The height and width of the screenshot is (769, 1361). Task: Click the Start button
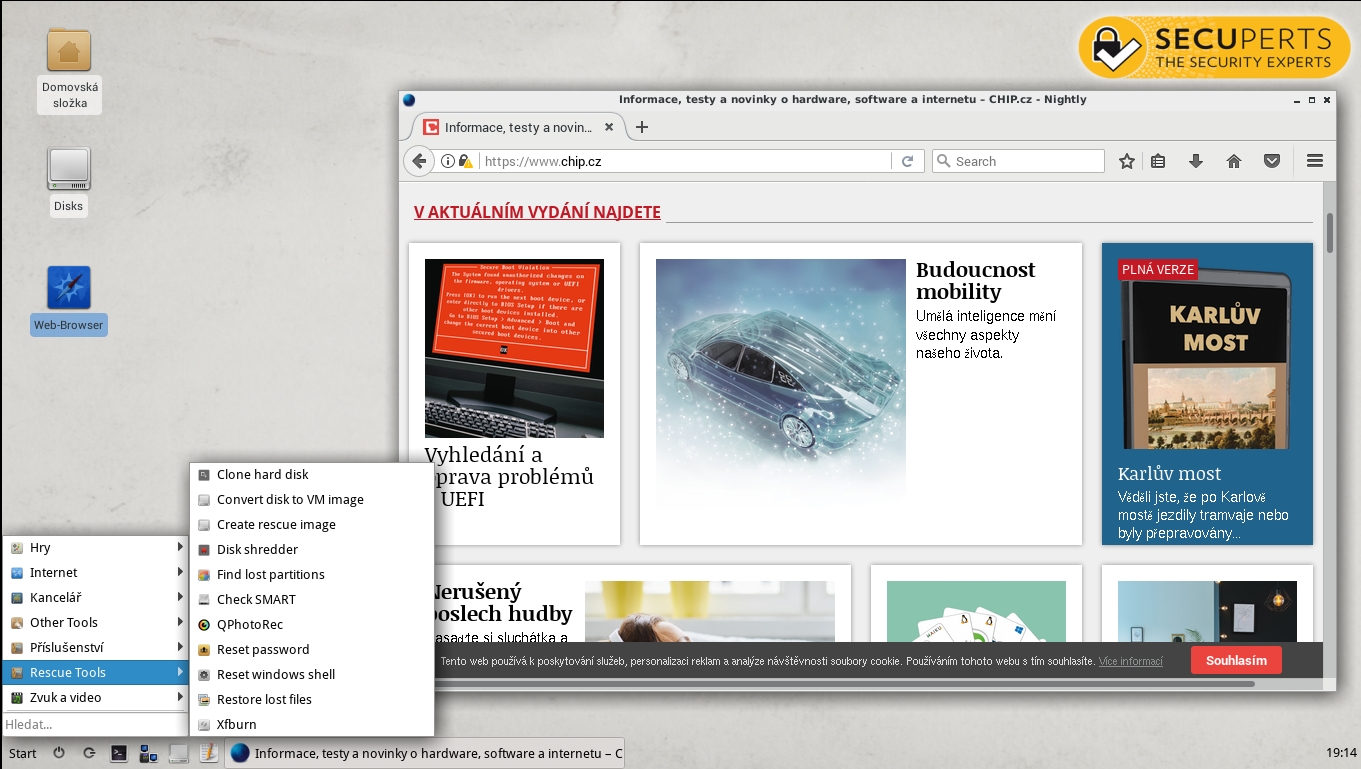(x=23, y=753)
